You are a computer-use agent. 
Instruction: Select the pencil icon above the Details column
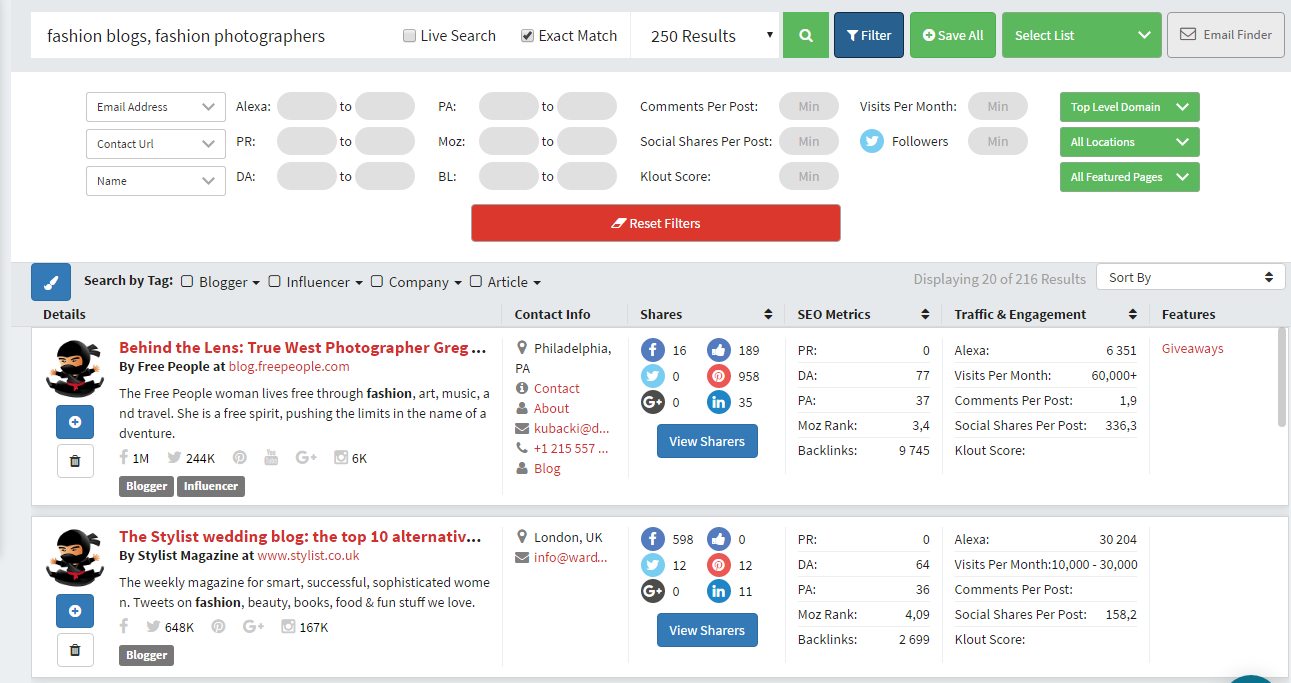point(51,282)
